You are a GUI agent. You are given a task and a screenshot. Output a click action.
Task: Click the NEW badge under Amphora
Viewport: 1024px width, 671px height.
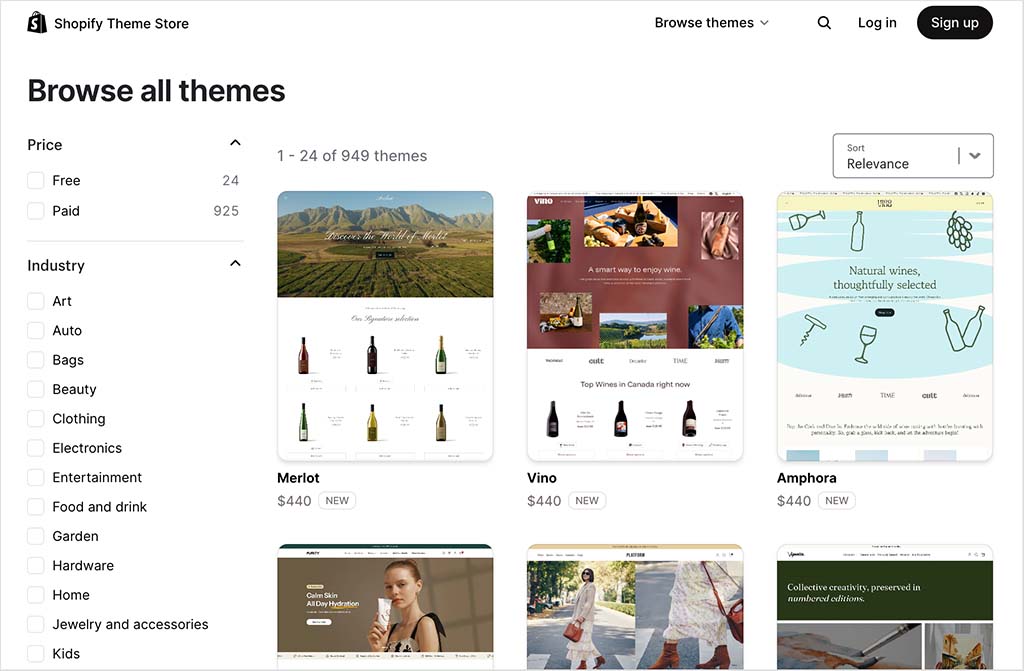click(x=836, y=501)
